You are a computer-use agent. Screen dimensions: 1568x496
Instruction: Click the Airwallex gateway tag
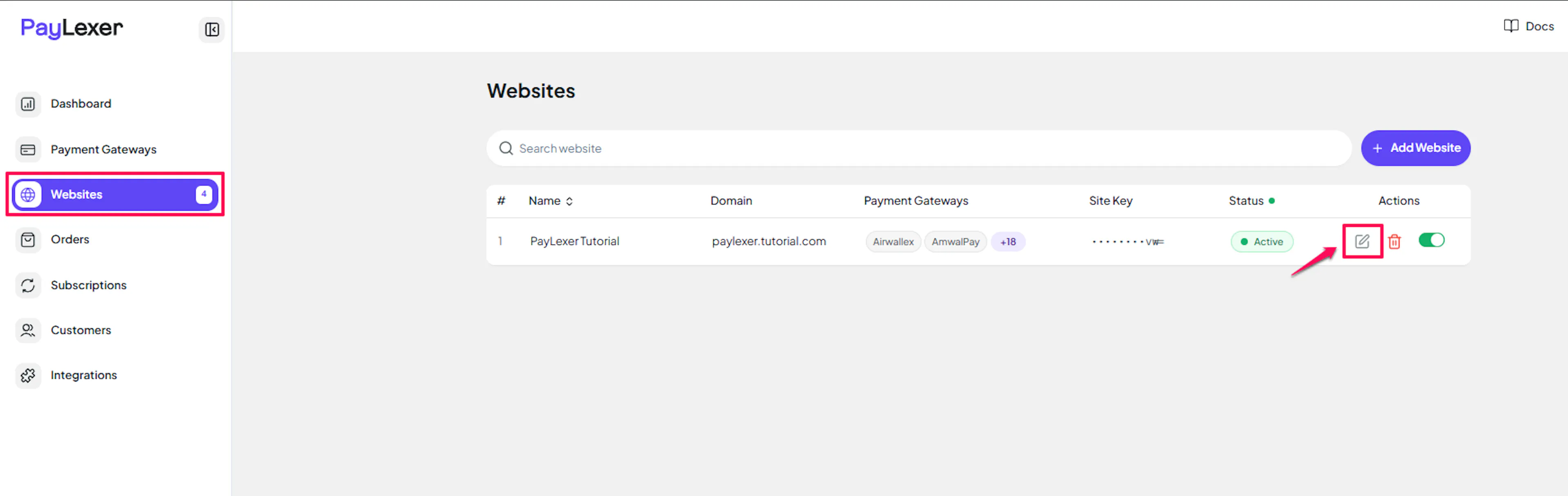click(x=893, y=242)
